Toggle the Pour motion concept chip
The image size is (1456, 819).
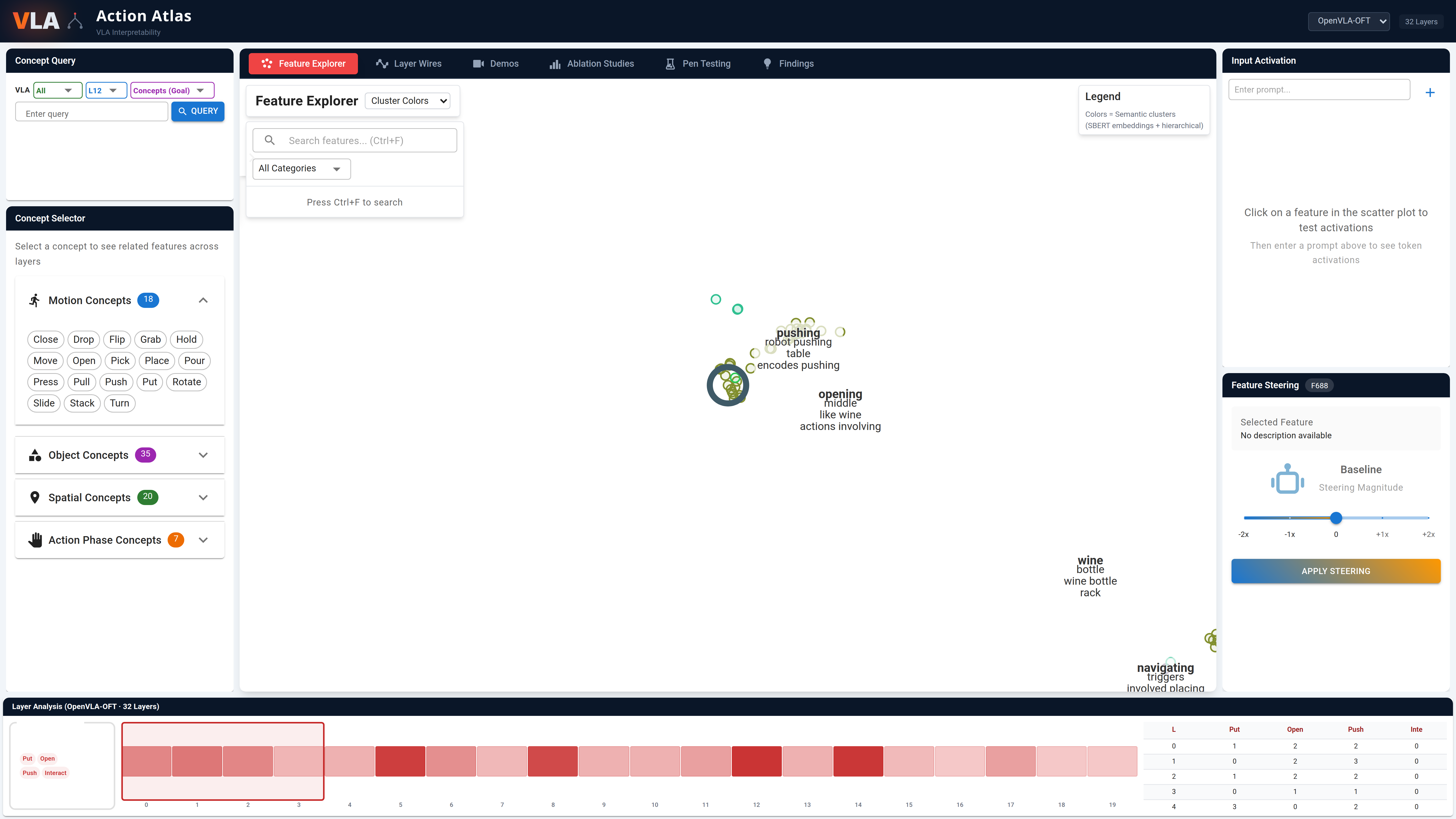click(x=194, y=361)
